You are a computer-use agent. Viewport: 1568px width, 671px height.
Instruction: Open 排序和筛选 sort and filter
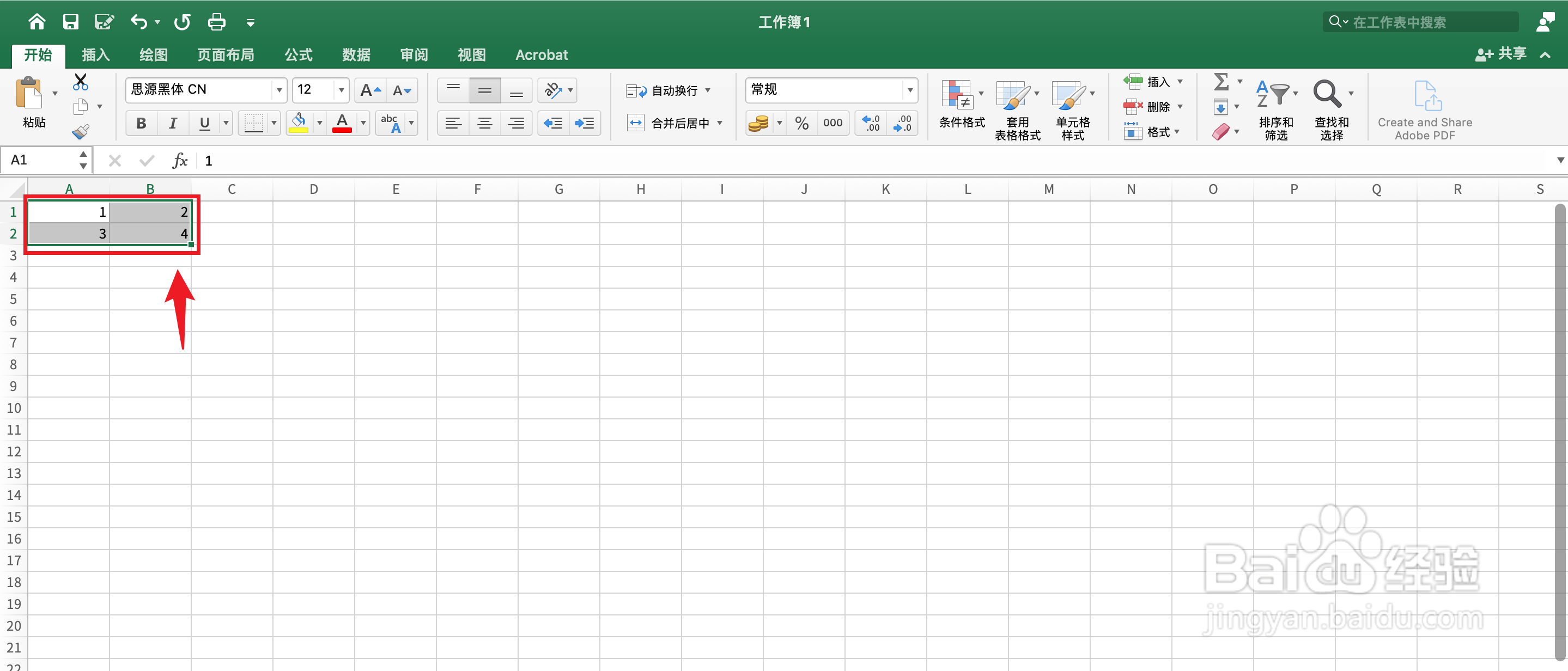[x=1277, y=109]
